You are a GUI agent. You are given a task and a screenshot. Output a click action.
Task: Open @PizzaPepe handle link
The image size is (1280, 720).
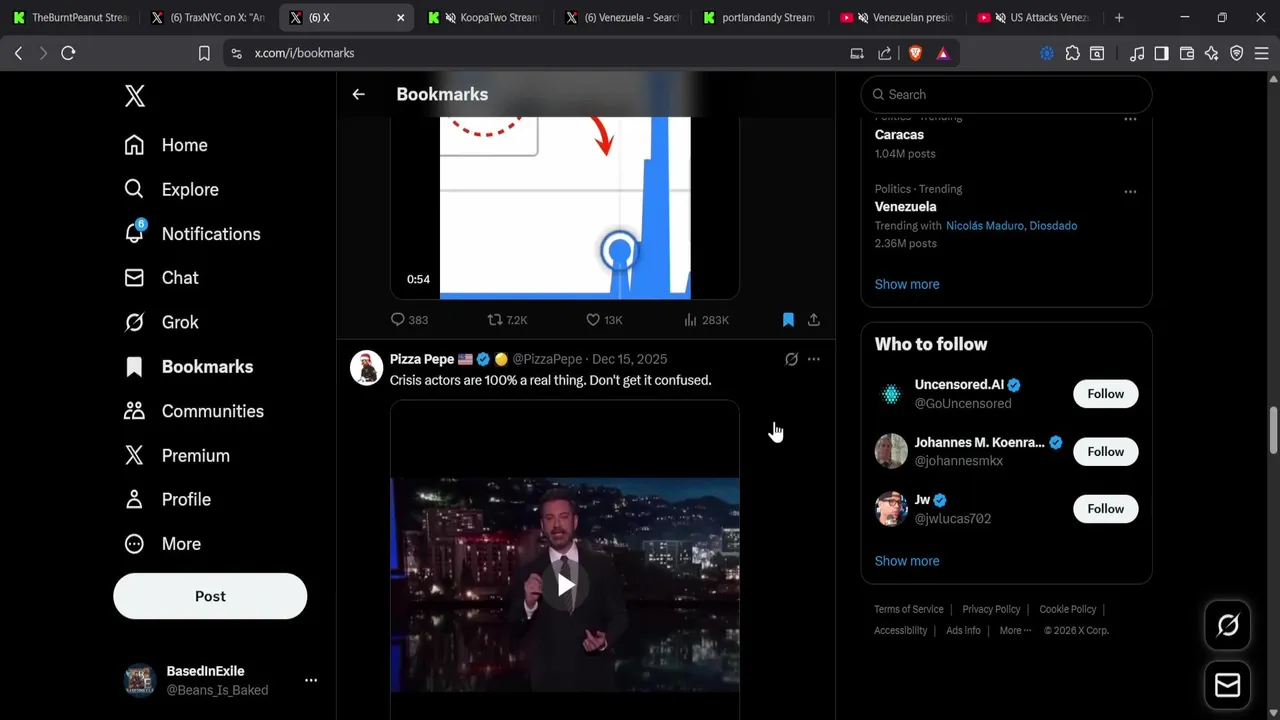tap(547, 359)
